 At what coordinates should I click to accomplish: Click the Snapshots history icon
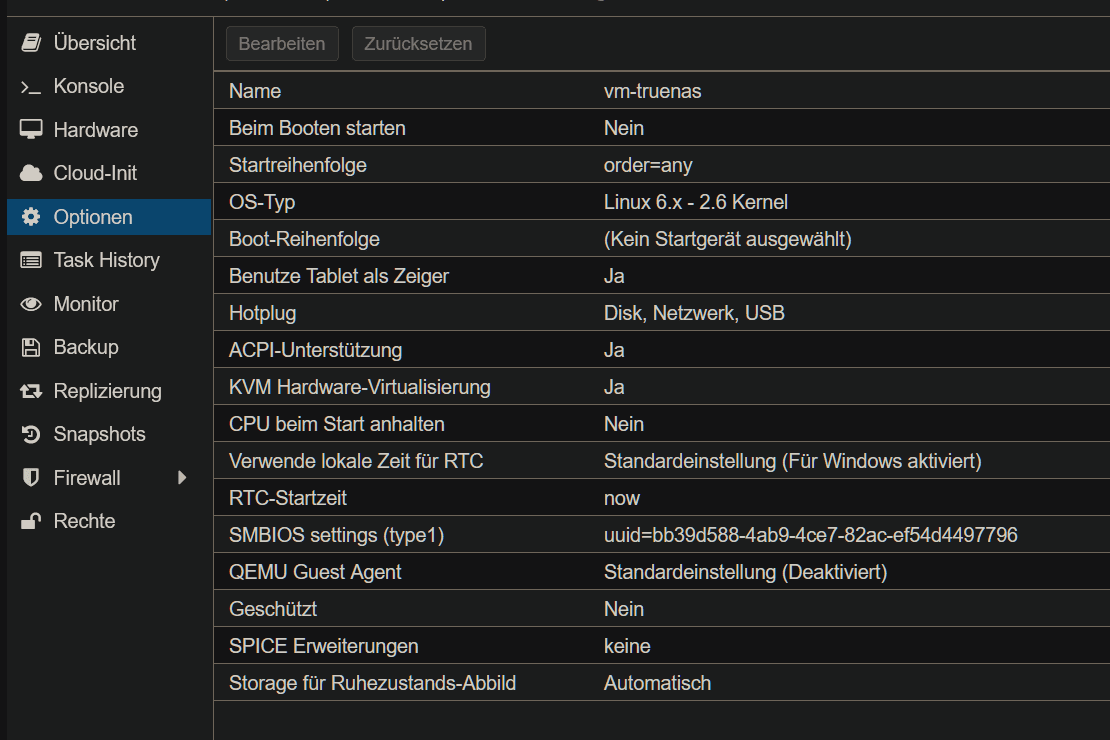(31, 435)
